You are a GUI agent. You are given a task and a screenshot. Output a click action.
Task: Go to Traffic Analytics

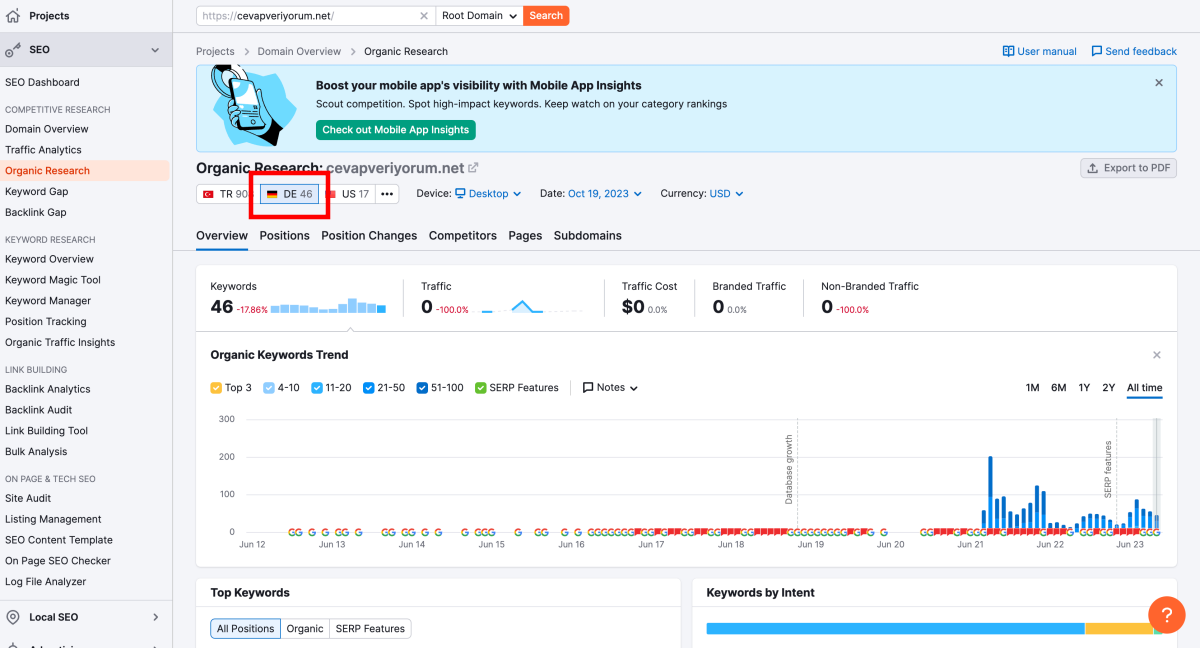(x=43, y=150)
